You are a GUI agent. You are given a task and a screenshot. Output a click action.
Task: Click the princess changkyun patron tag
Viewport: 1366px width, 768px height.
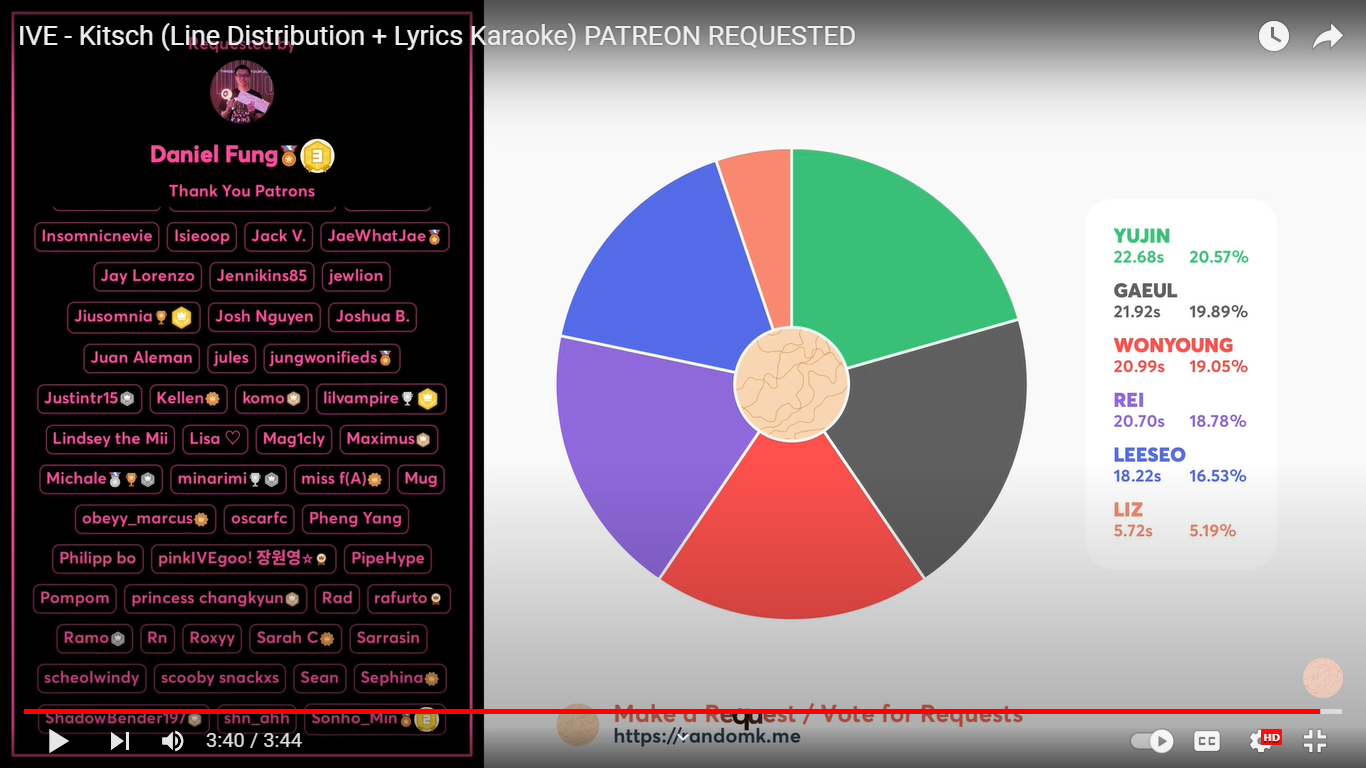(x=215, y=599)
